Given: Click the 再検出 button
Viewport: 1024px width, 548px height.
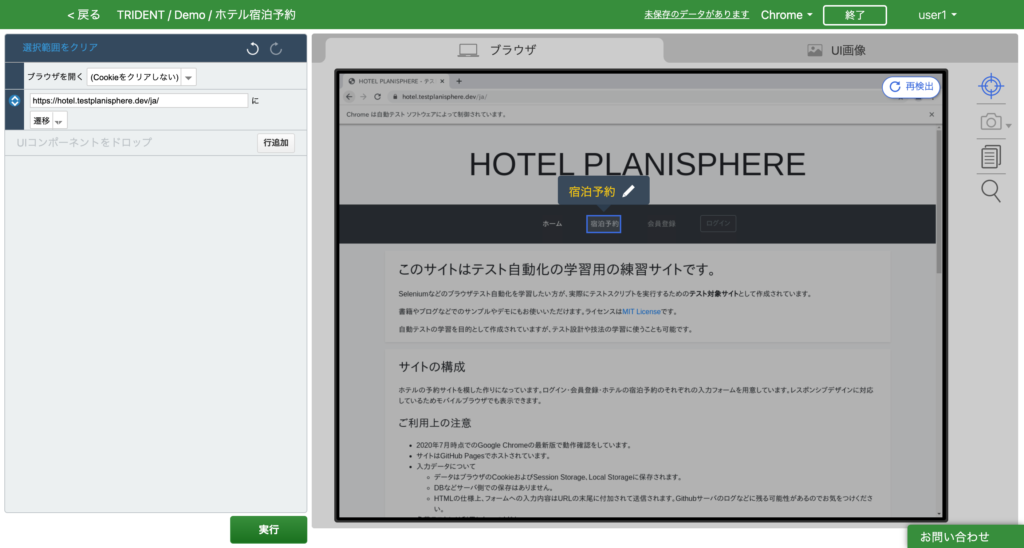Looking at the screenshot, I should [x=911, y=87].
